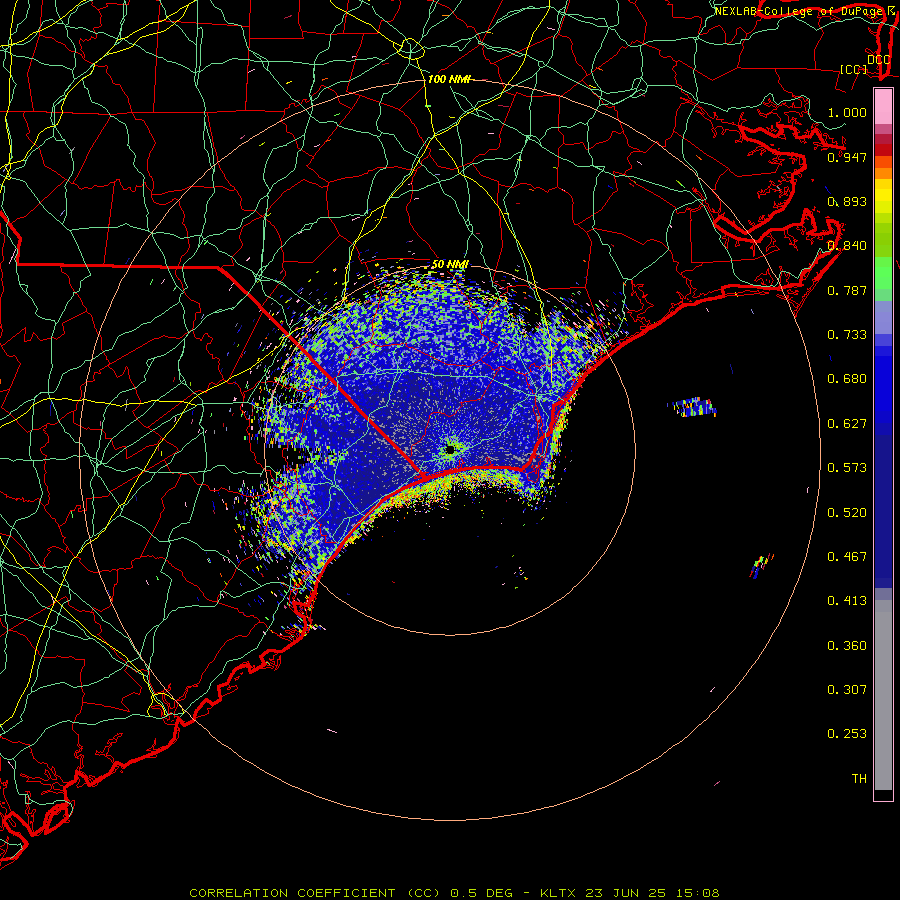Viewport: 900px width, 900px height.
Task: Click the 100 NMI range ring label
Action: (x=449, y=79)
